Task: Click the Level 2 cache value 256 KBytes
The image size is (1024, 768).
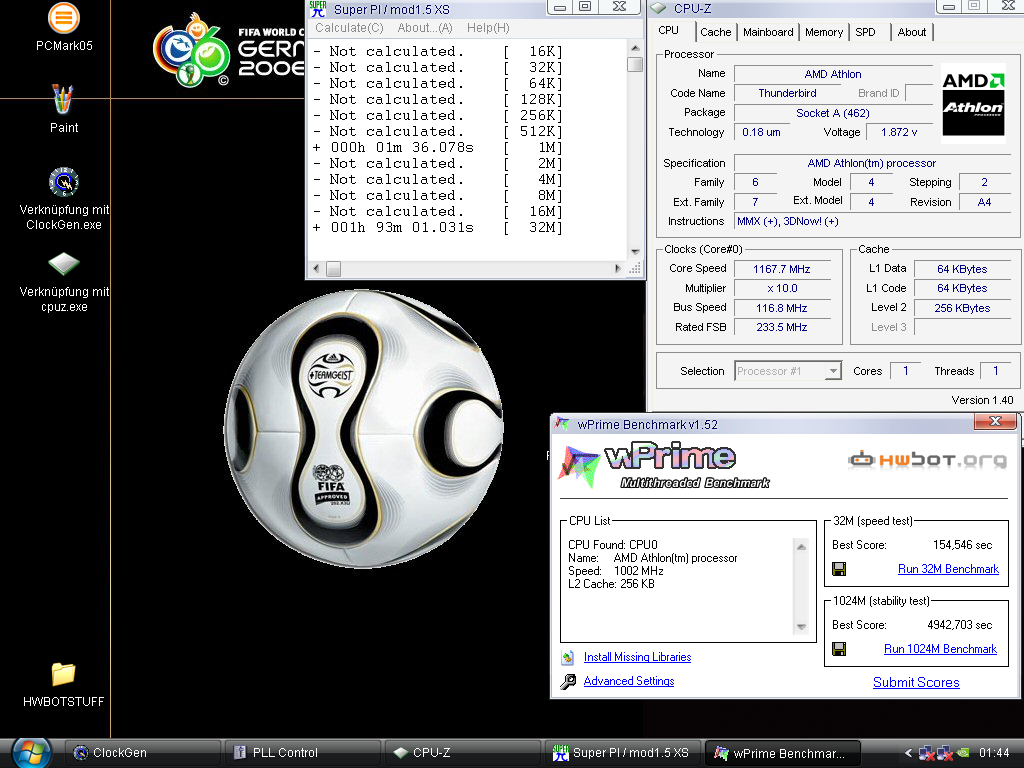Action: [x=962, y=308]
